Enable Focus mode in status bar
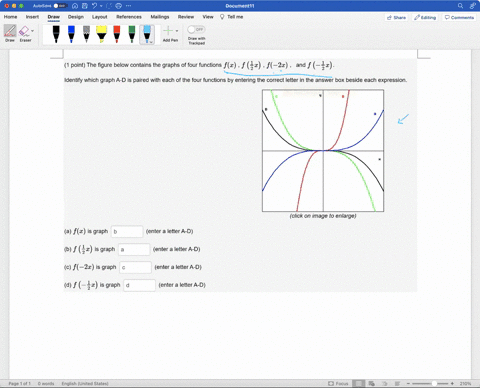Viewport: 480px width, 388px height. (x=338, y=384)
